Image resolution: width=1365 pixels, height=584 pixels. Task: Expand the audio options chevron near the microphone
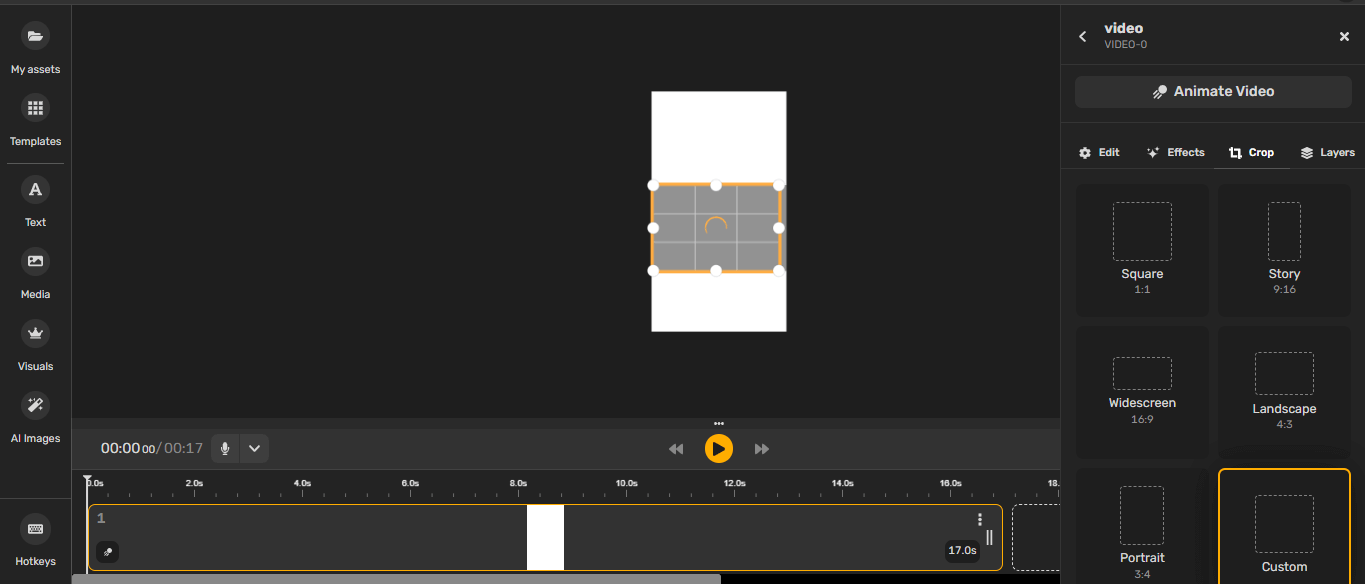click(x=253, y=448)
